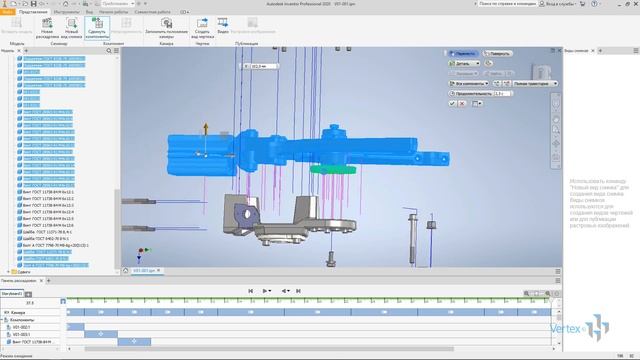Confirm tweak with the green checkmark
The height and width of the screenshot is (360, 640).
pos(452,103)
